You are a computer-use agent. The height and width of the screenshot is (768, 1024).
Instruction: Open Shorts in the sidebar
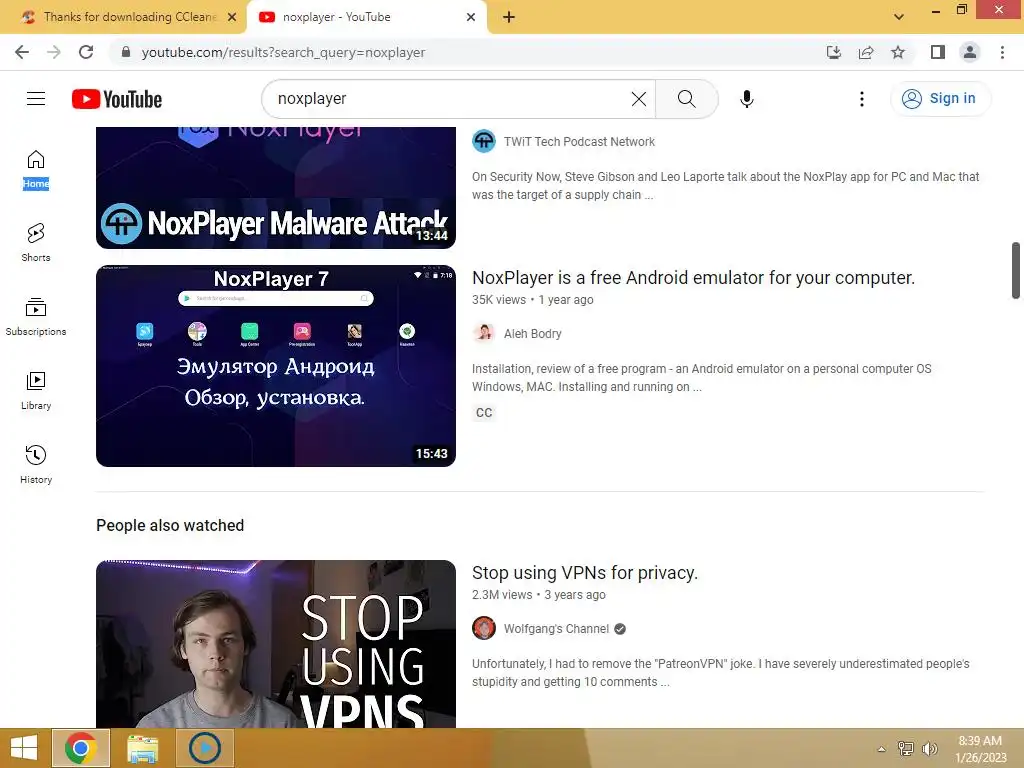point(36,243)
